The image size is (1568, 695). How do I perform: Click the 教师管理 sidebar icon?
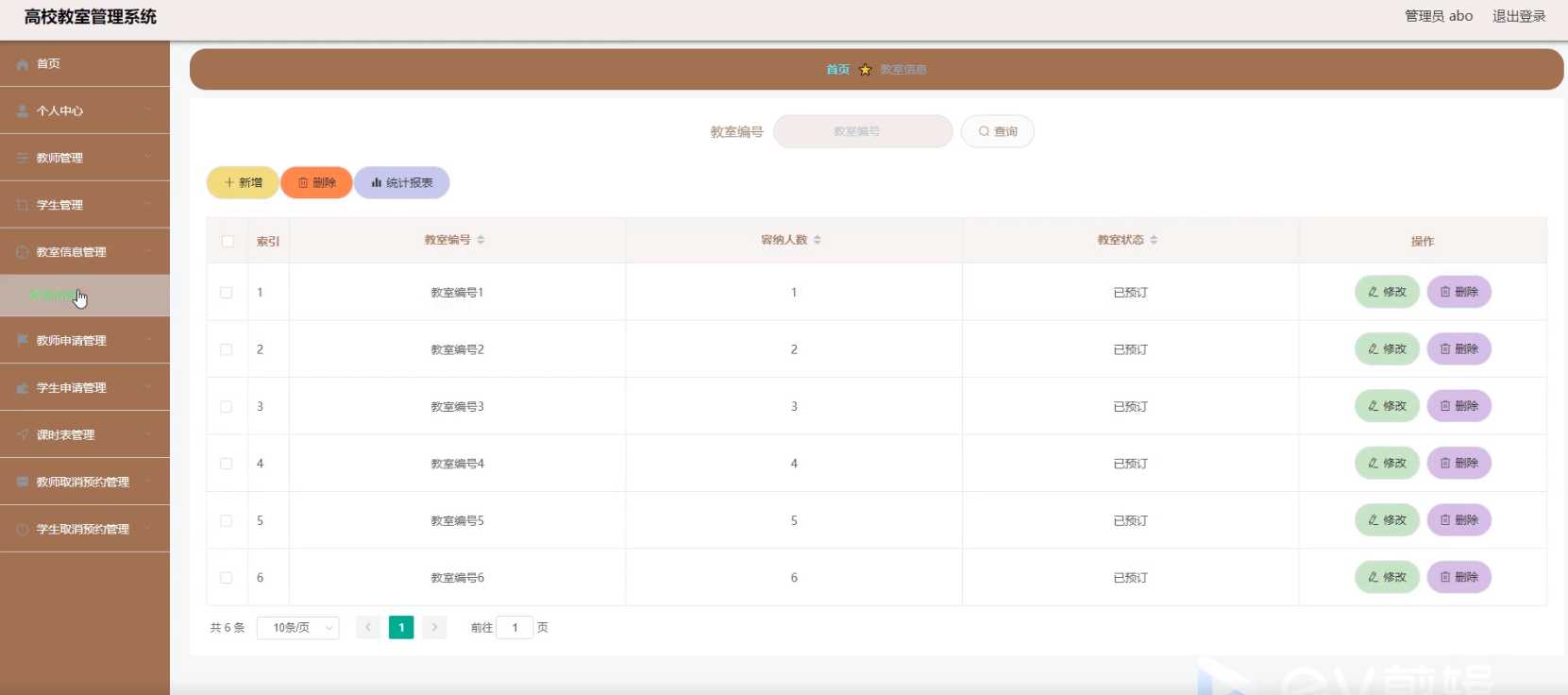pos(23,159)
